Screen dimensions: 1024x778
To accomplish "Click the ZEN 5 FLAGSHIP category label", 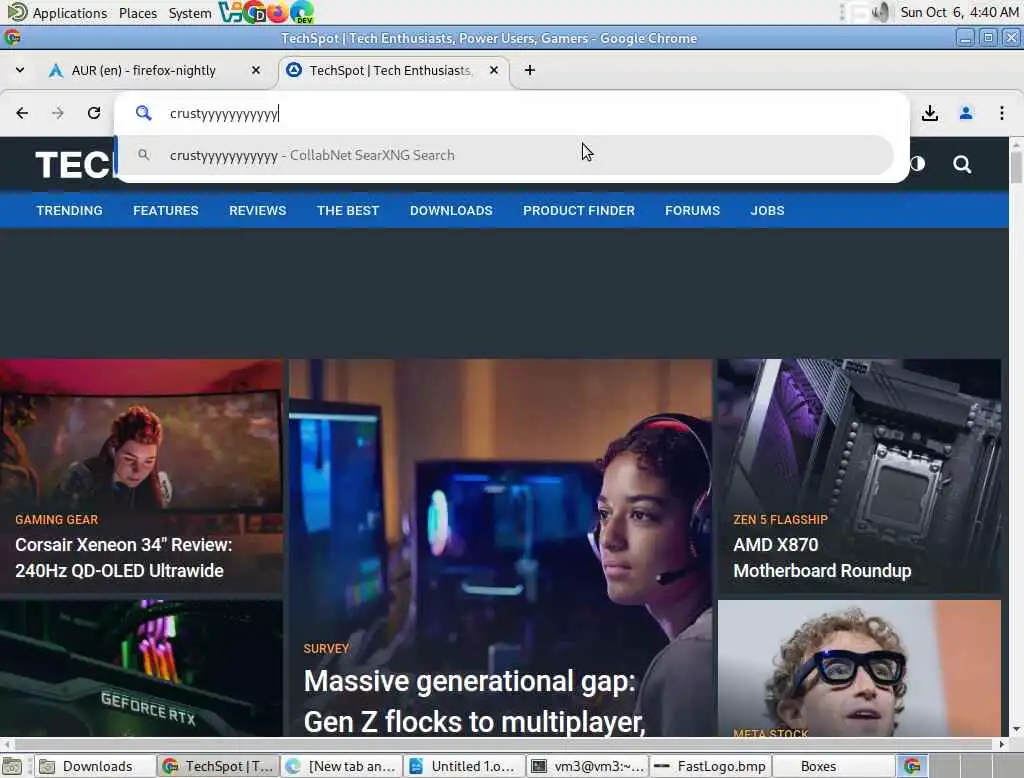I will 780,520.
